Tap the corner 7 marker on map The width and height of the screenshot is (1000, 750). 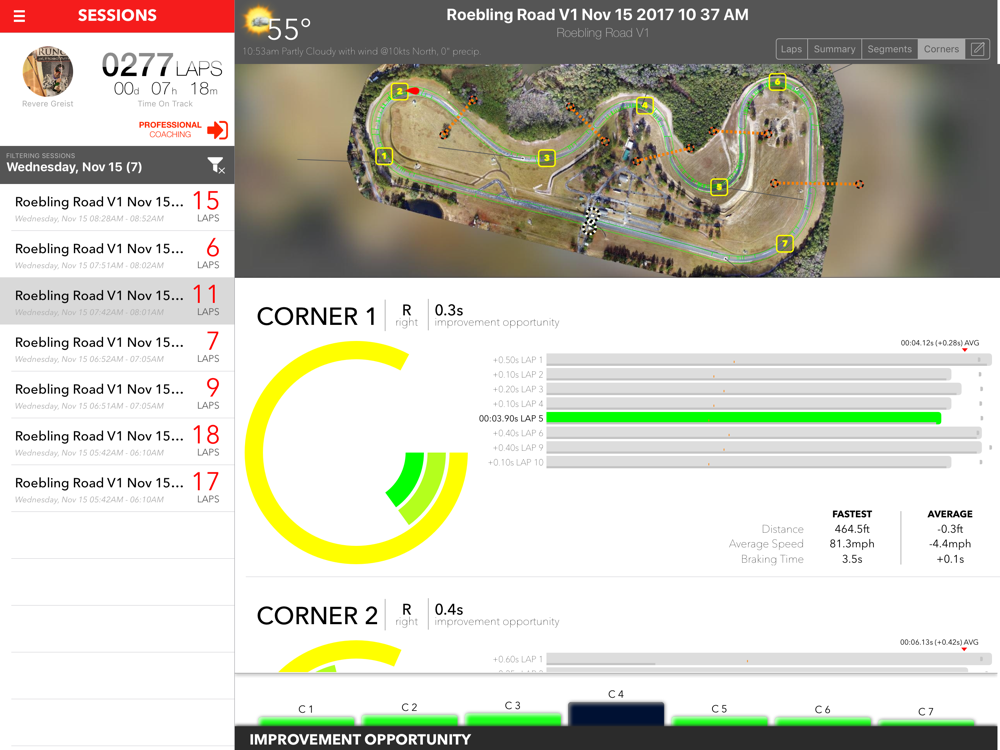(x=784, y=244)
